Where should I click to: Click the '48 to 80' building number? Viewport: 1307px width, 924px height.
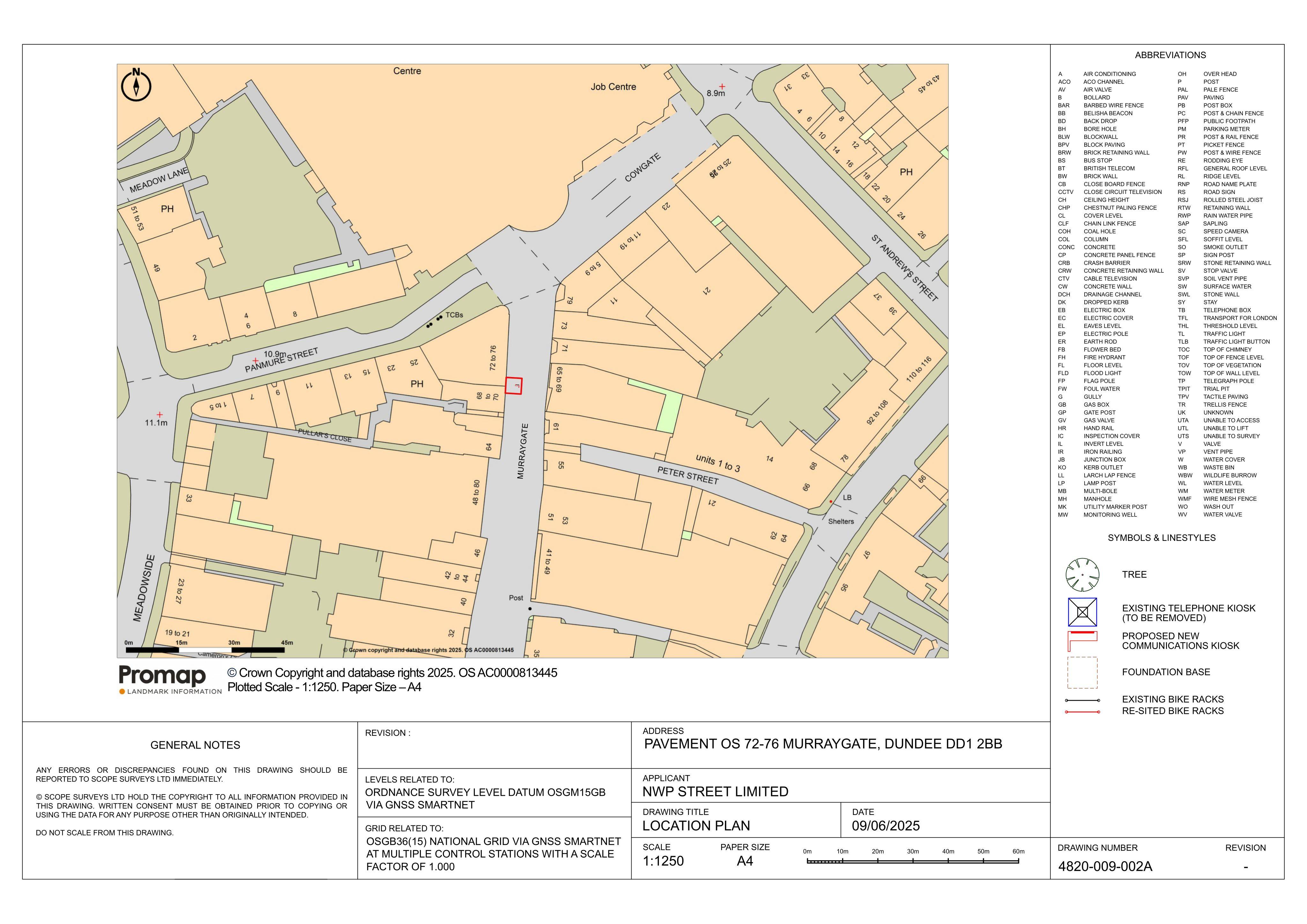[476, 493]
